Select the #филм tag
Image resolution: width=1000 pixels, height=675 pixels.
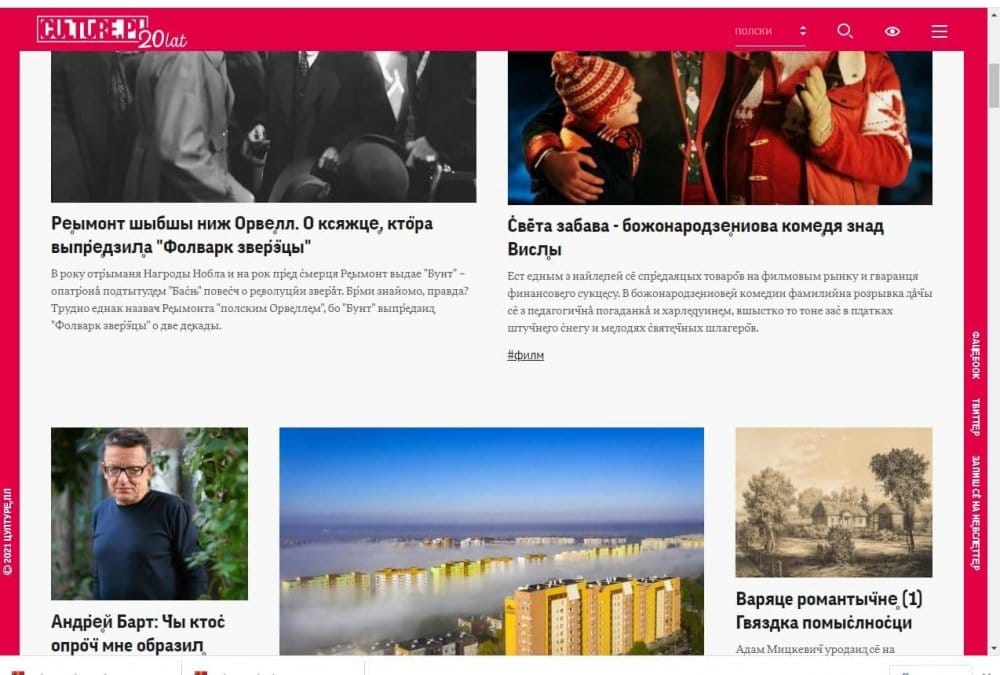[526, 355]
